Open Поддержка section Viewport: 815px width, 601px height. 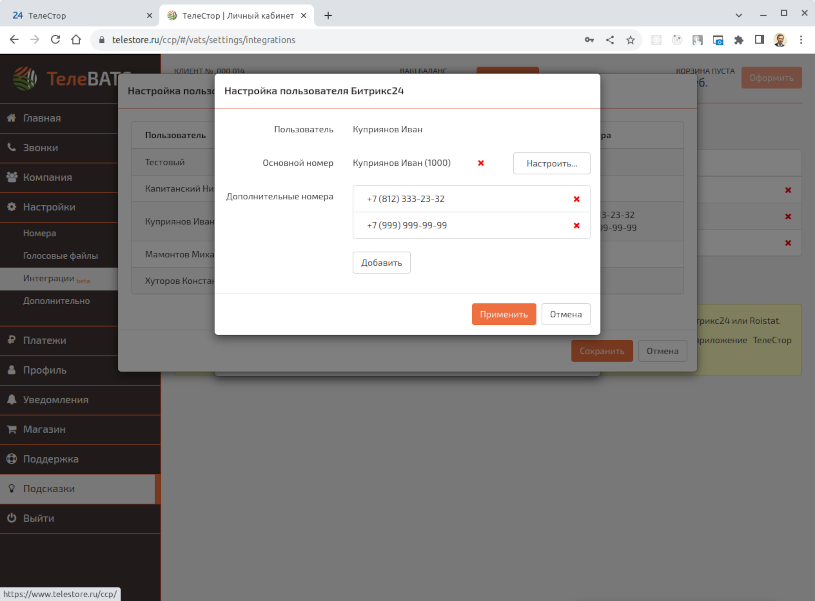click(x=80, y=460)
